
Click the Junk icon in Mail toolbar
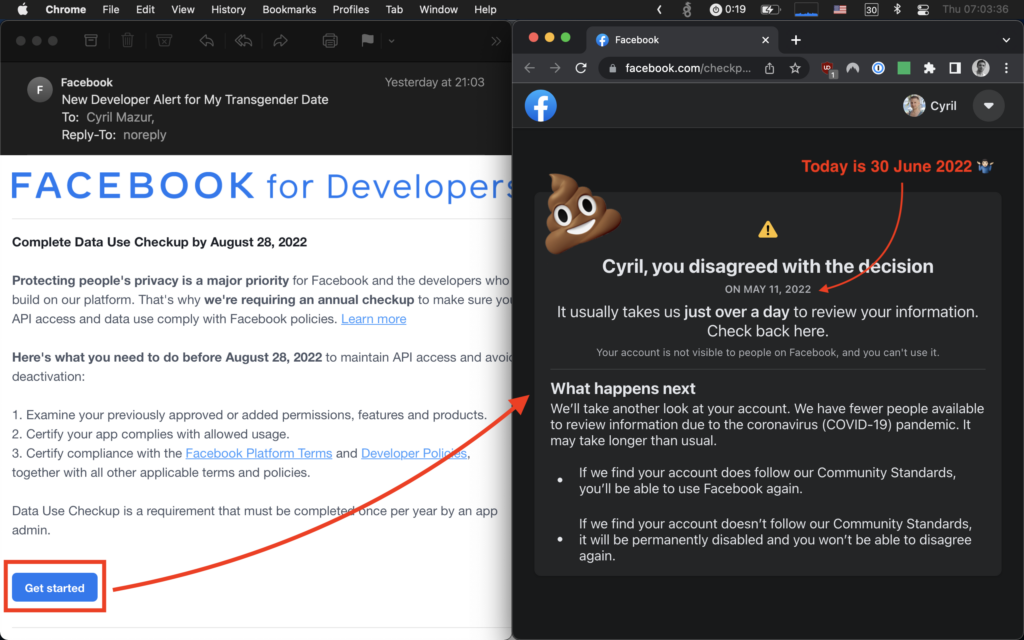tap(164, 40)
